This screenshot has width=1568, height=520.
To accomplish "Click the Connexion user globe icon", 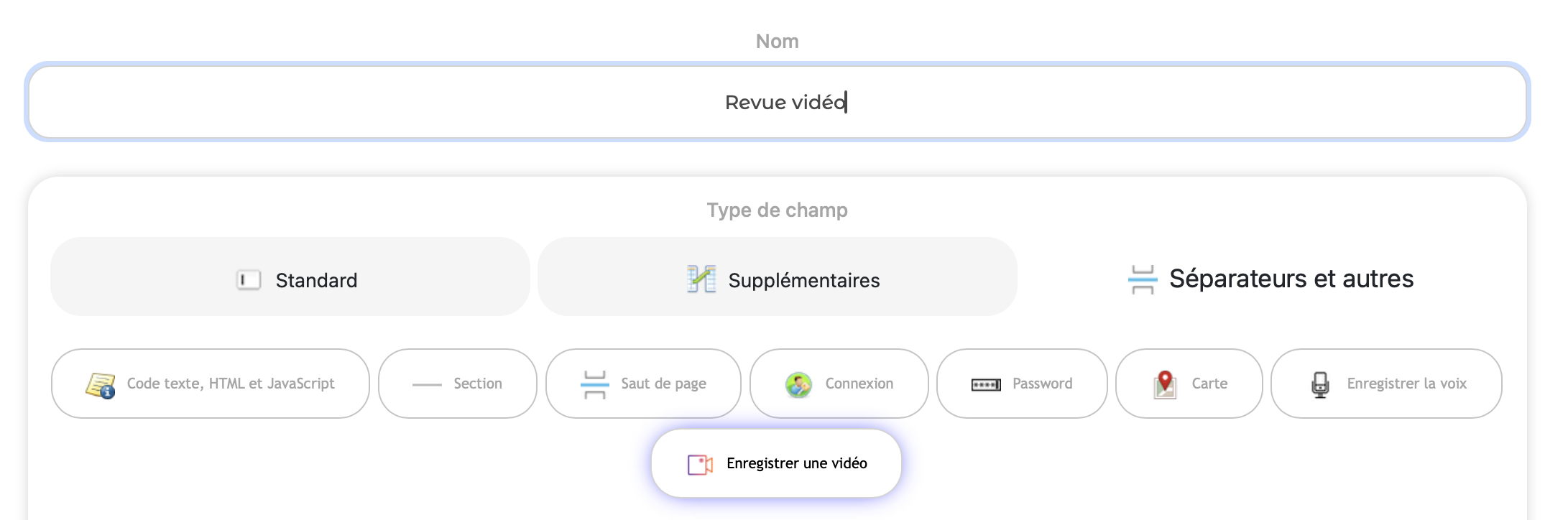I will tap(798, 384).
